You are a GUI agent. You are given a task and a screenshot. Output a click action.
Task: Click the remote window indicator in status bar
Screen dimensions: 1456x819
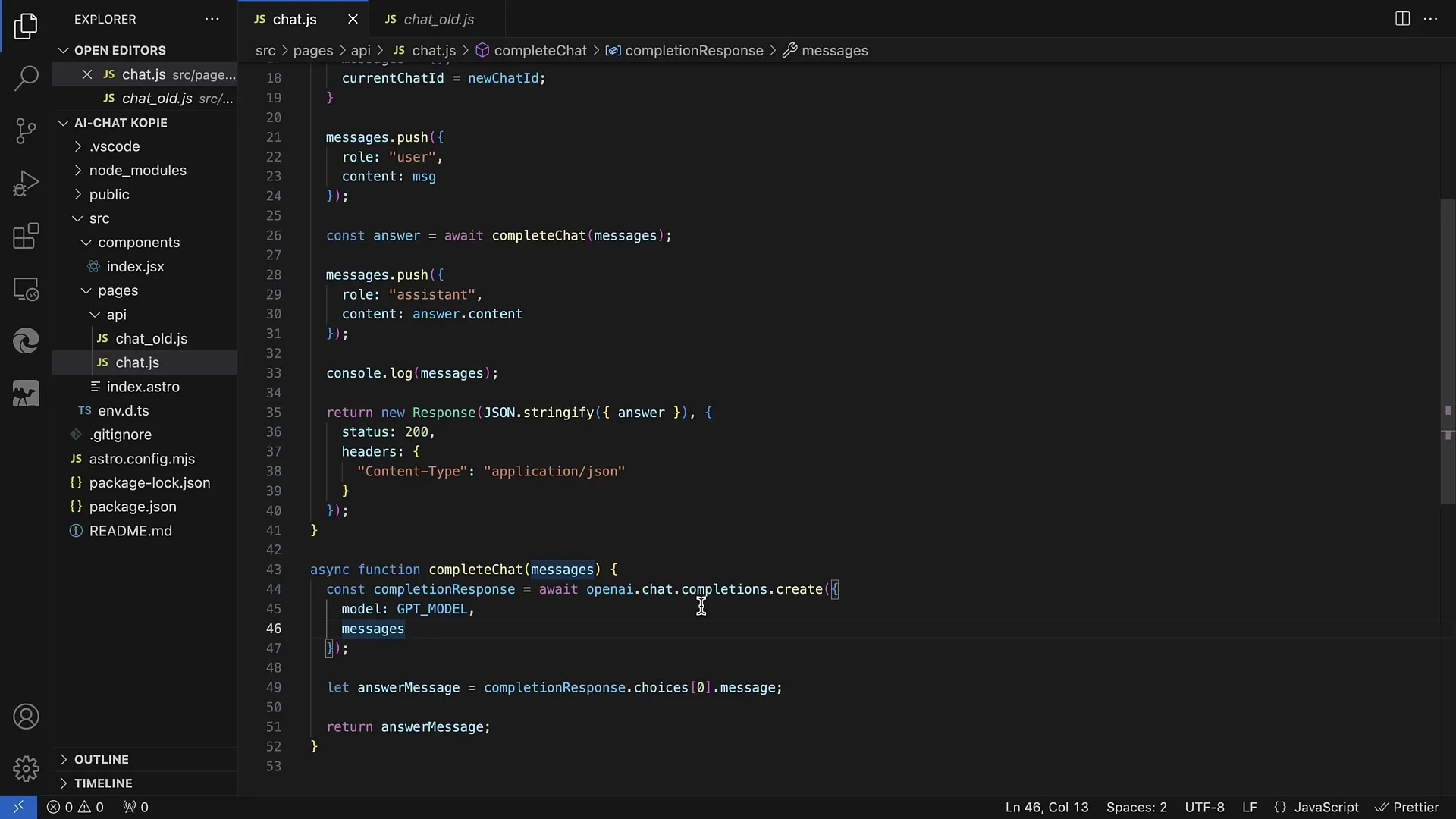[18, 807]
